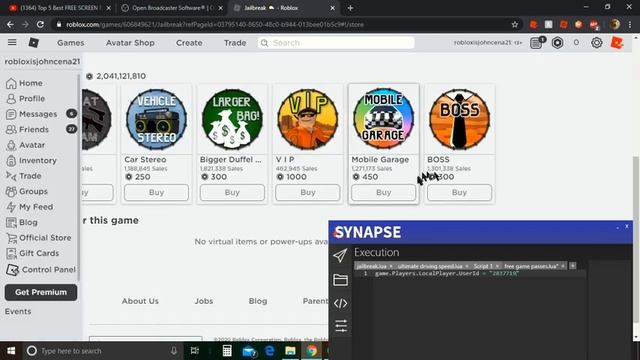Screen dimensions: 640x360
Task: Open the Roblox settings gear
Action: pos(597,42)
